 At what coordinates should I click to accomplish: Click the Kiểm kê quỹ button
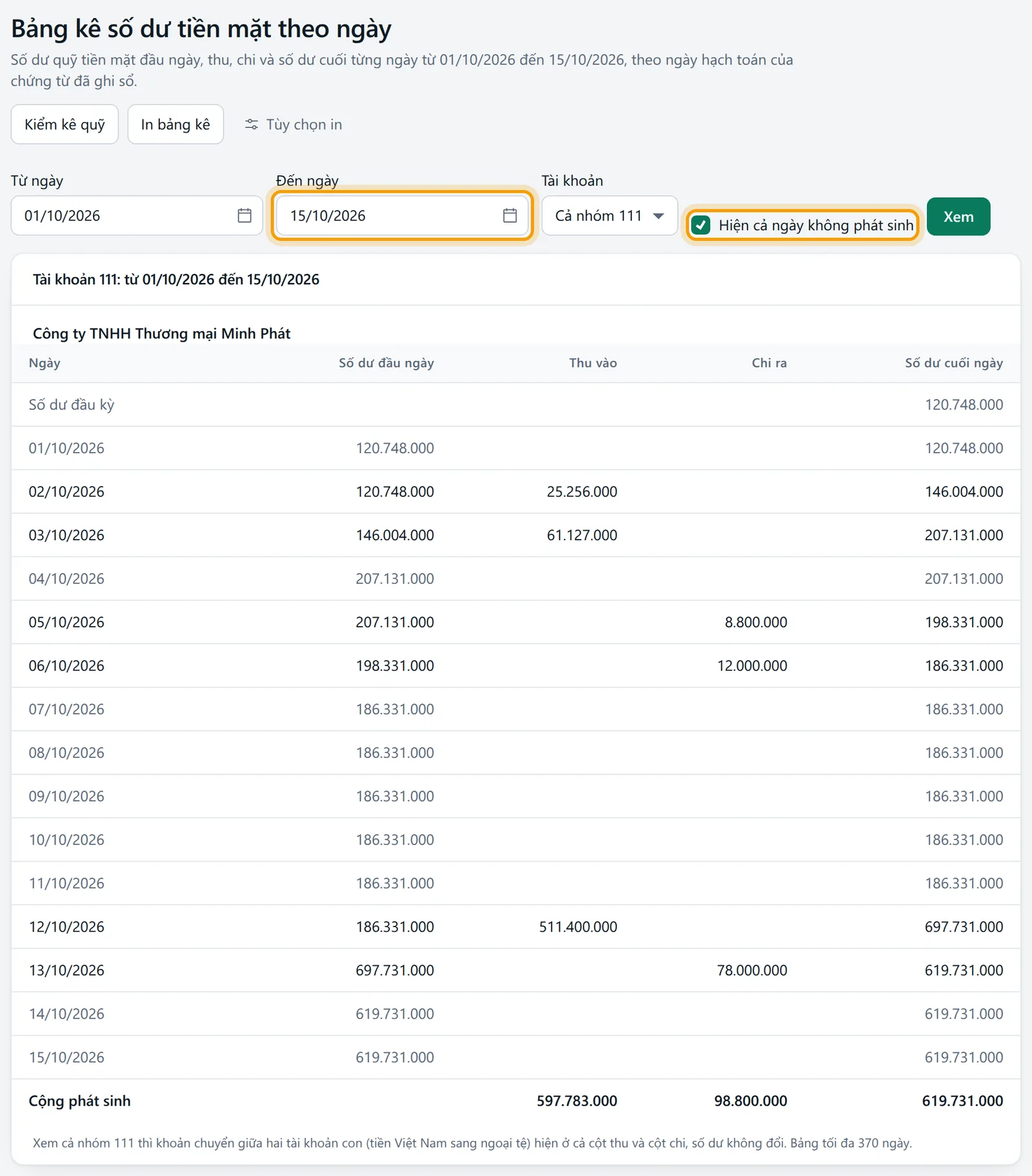[64, 124]
